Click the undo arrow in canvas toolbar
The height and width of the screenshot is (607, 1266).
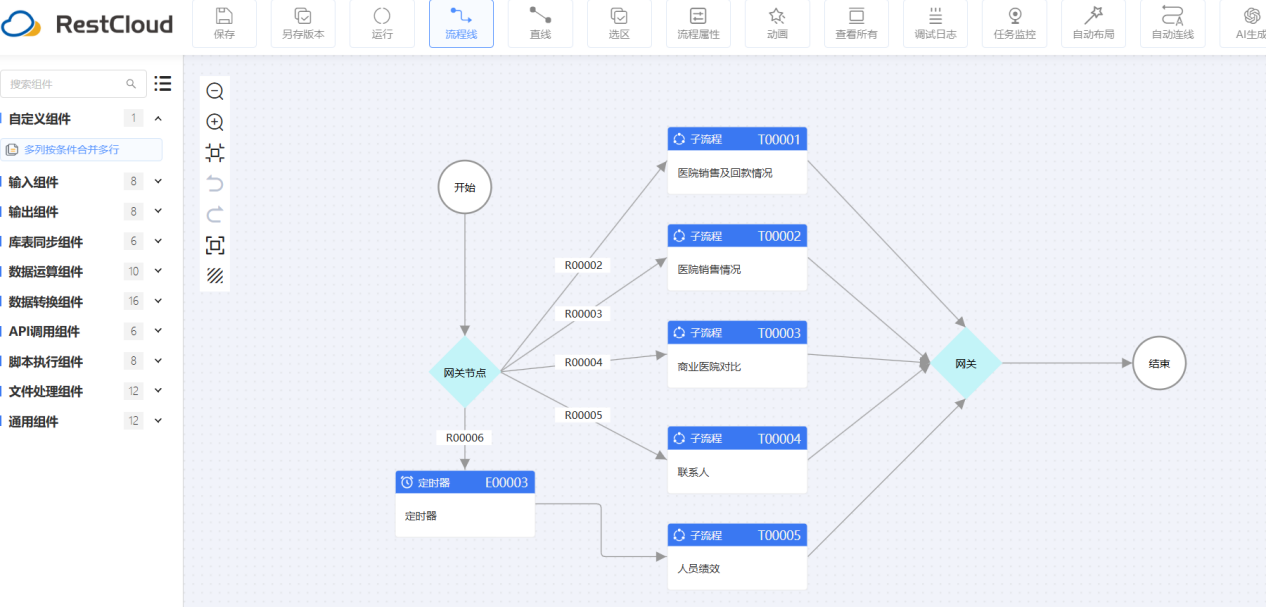click(215, 184)
